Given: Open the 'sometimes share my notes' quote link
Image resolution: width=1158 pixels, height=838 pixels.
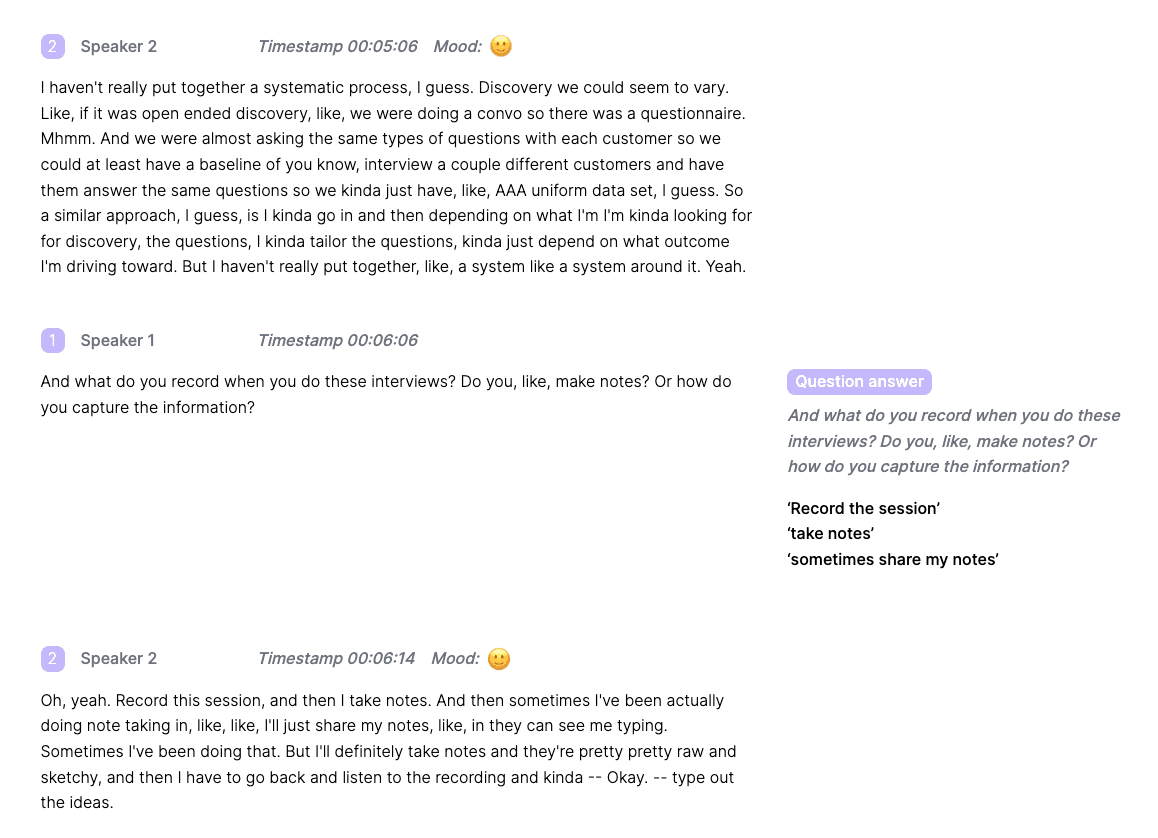Looking at the screenshot, I should pos(892,559).
